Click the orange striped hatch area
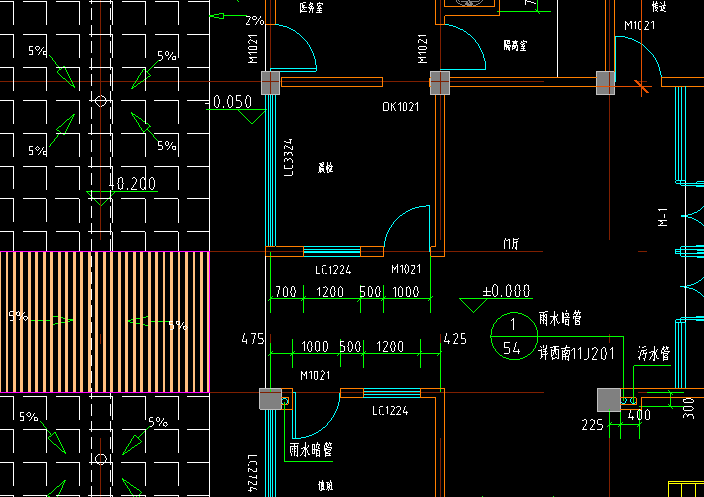This screenshot has height=497, width=704. pyautogui.click(x=105, y=322)
